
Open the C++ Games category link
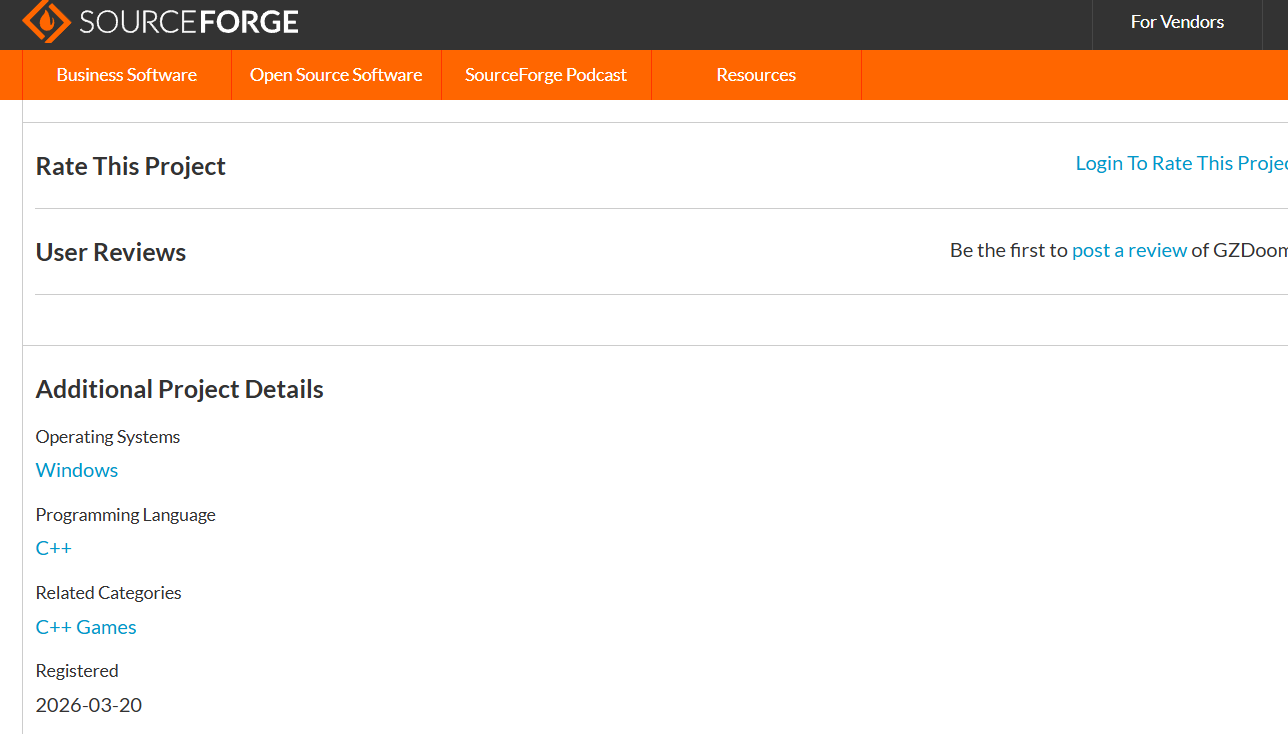click(86, 627)
